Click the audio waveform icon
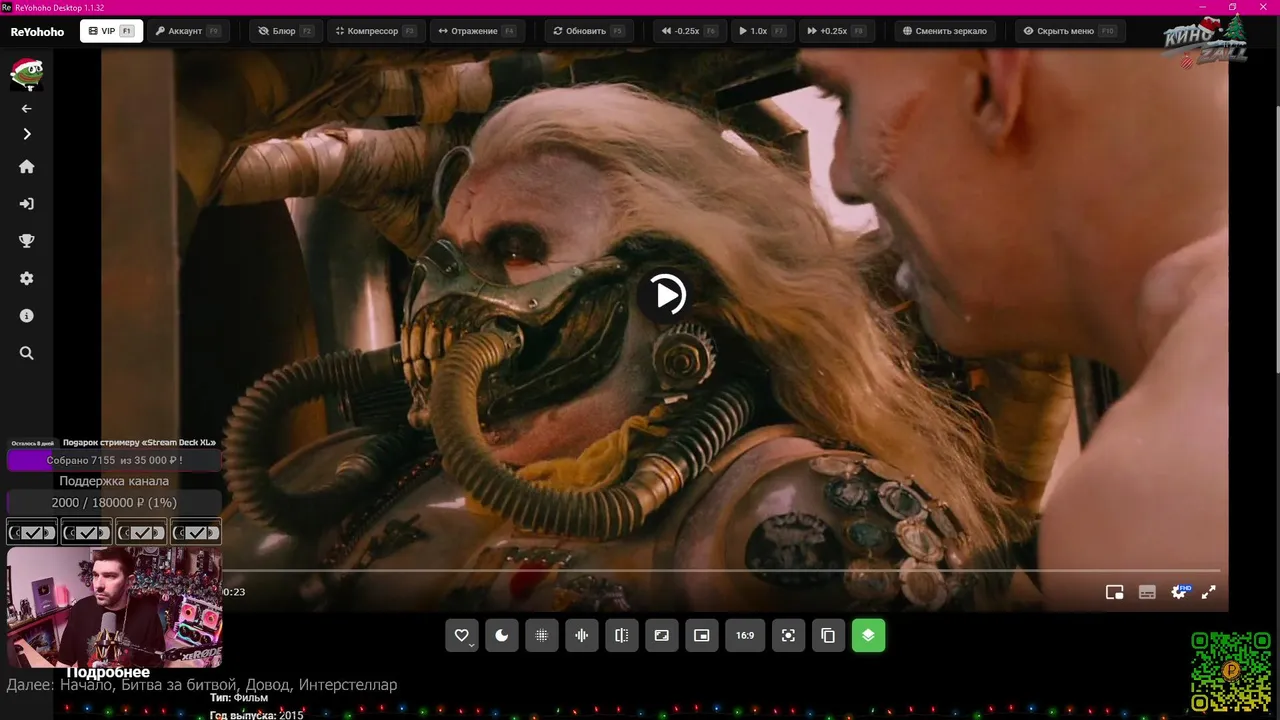 pyautogui.click(x=582, y=635)
